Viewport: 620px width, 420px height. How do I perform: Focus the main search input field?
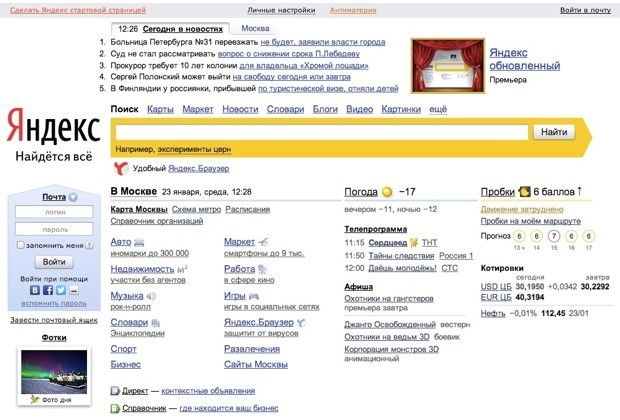tap(322, 132)
